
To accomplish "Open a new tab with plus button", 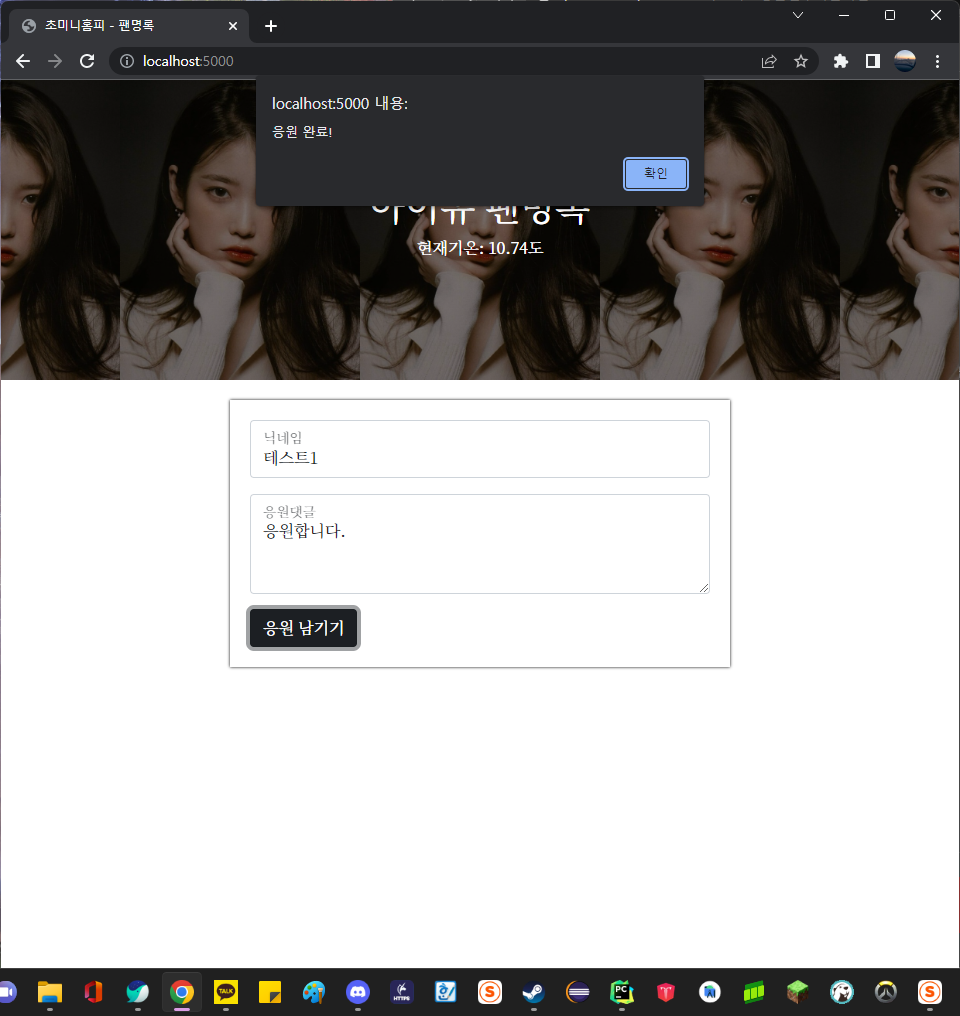I will [271, 26].
